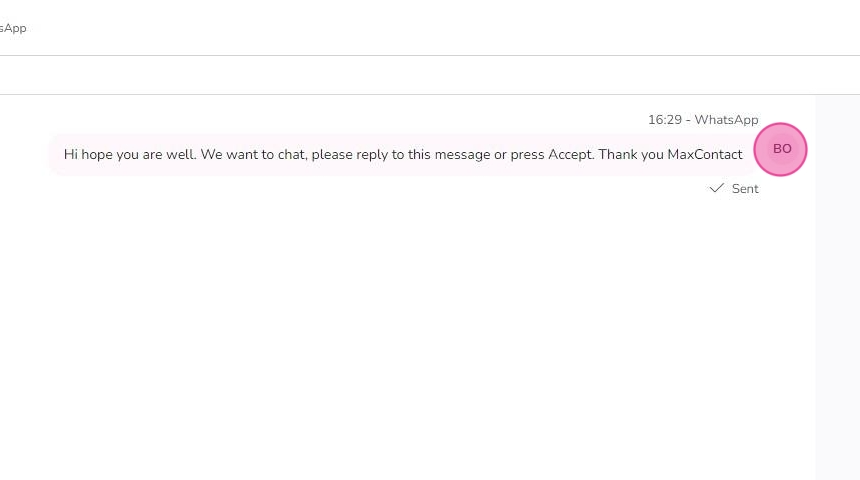Click 'please reply to this message' text
The height and width of the screenshot is (480, 860).
click(401, 155)
